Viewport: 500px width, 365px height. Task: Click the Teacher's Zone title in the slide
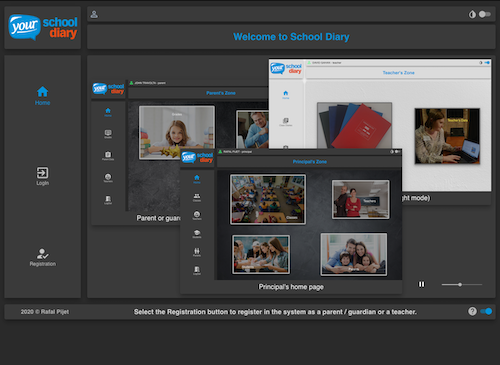pos(398,73)
